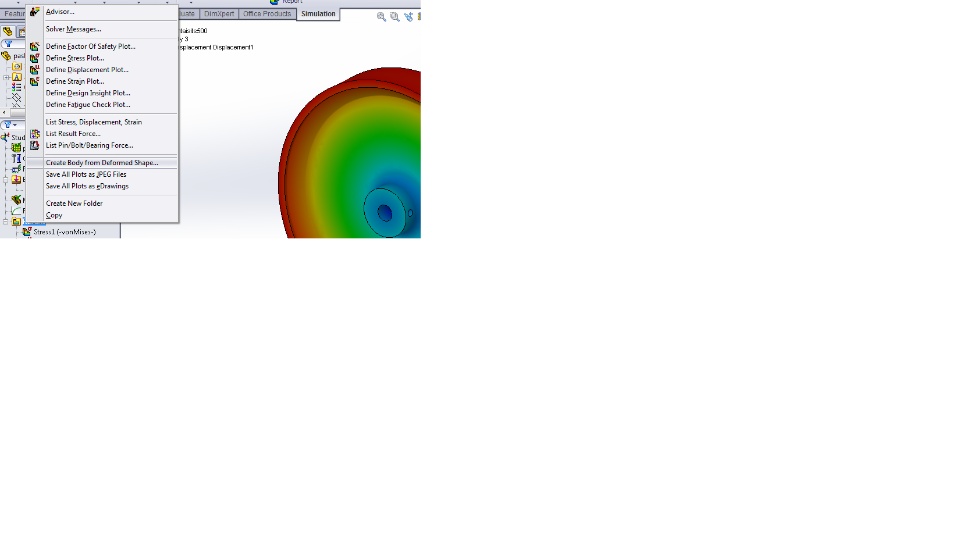This screenshot has width=960, height=557.
Task: Select the study root icon
Action: click(6, 137)
